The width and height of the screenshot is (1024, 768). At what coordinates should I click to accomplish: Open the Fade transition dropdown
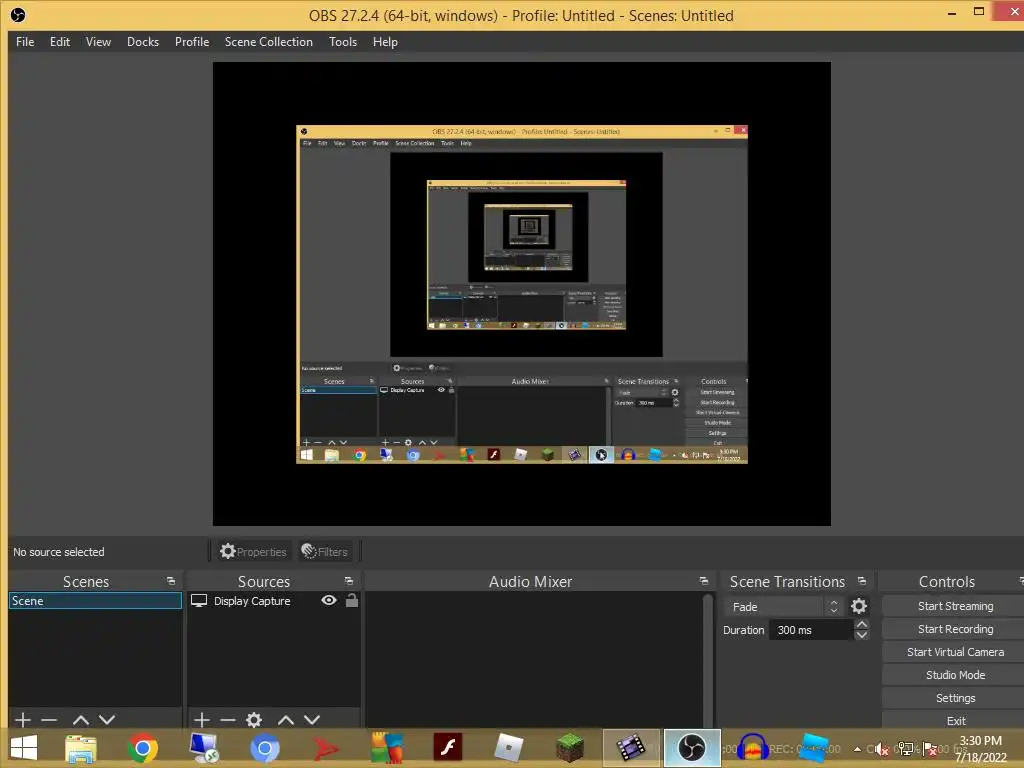[784, 607]
